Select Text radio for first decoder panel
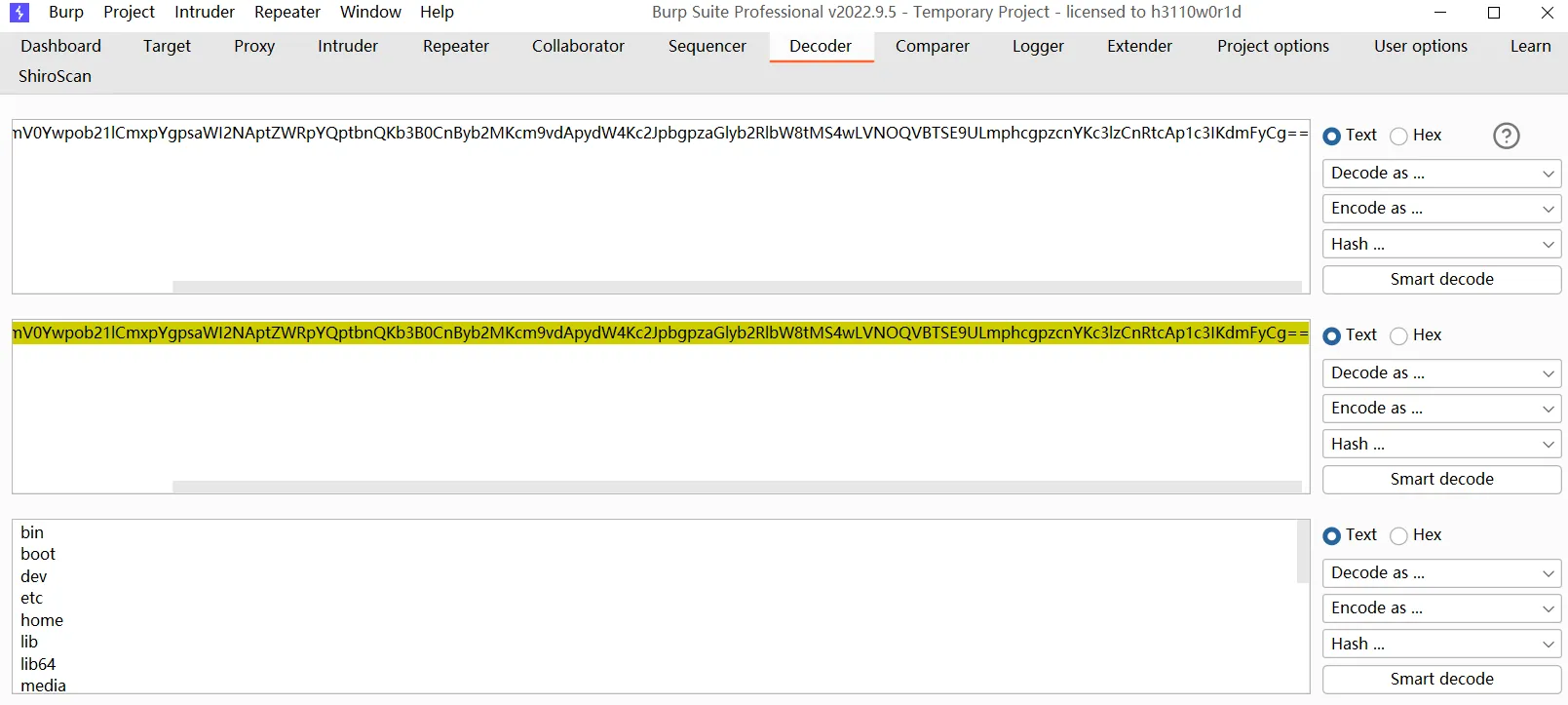This screenshot has height=705, width=1568. (x=1331, y=136)
